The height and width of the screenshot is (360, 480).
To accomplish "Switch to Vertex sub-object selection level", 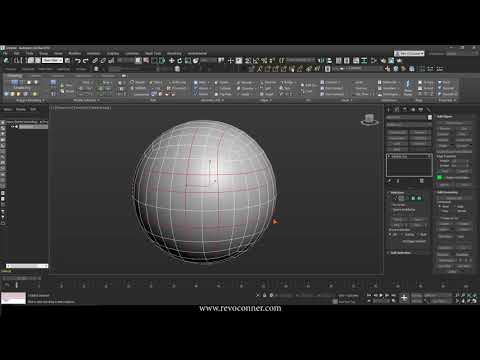I will pyautogui.click(x=395, y=198).
